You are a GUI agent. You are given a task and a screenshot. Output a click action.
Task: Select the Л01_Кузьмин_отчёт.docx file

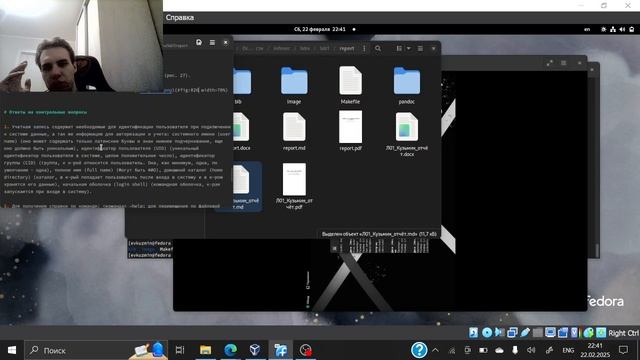point(407,127)
